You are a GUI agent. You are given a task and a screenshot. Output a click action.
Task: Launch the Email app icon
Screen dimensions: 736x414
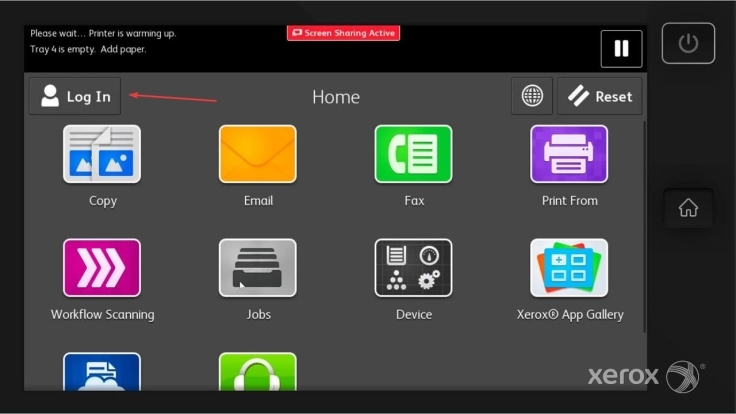[x=258, y=155]
